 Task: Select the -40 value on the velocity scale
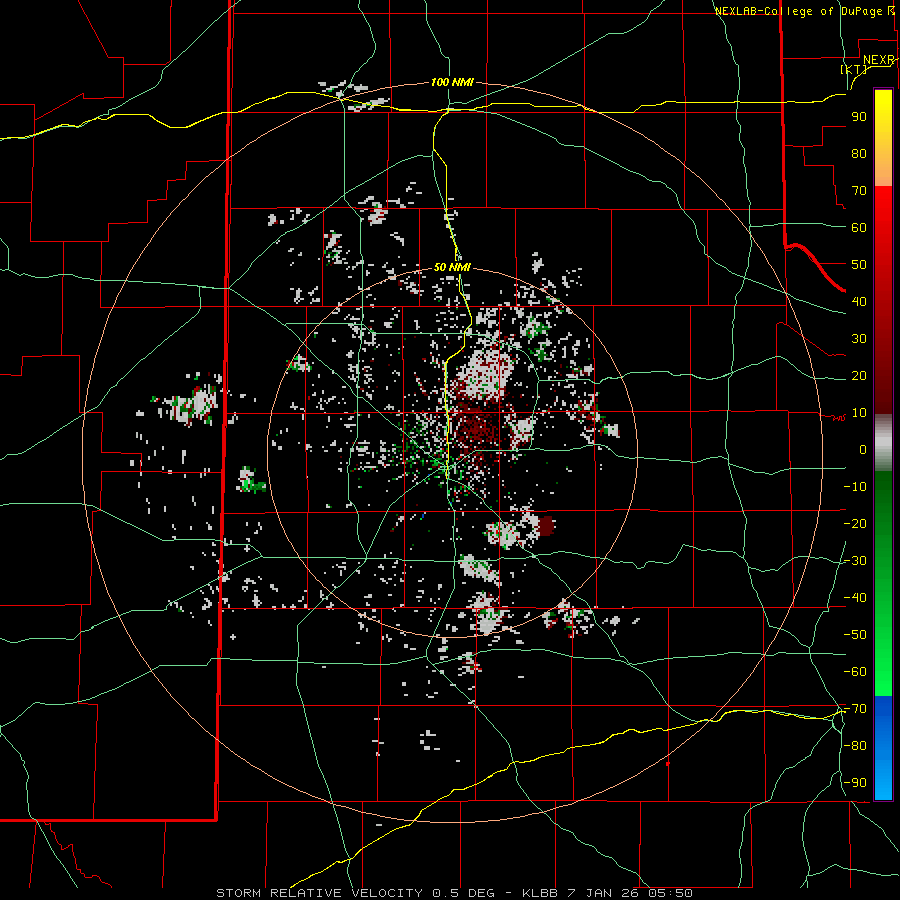pyautogui.click(x=855, y=598)
